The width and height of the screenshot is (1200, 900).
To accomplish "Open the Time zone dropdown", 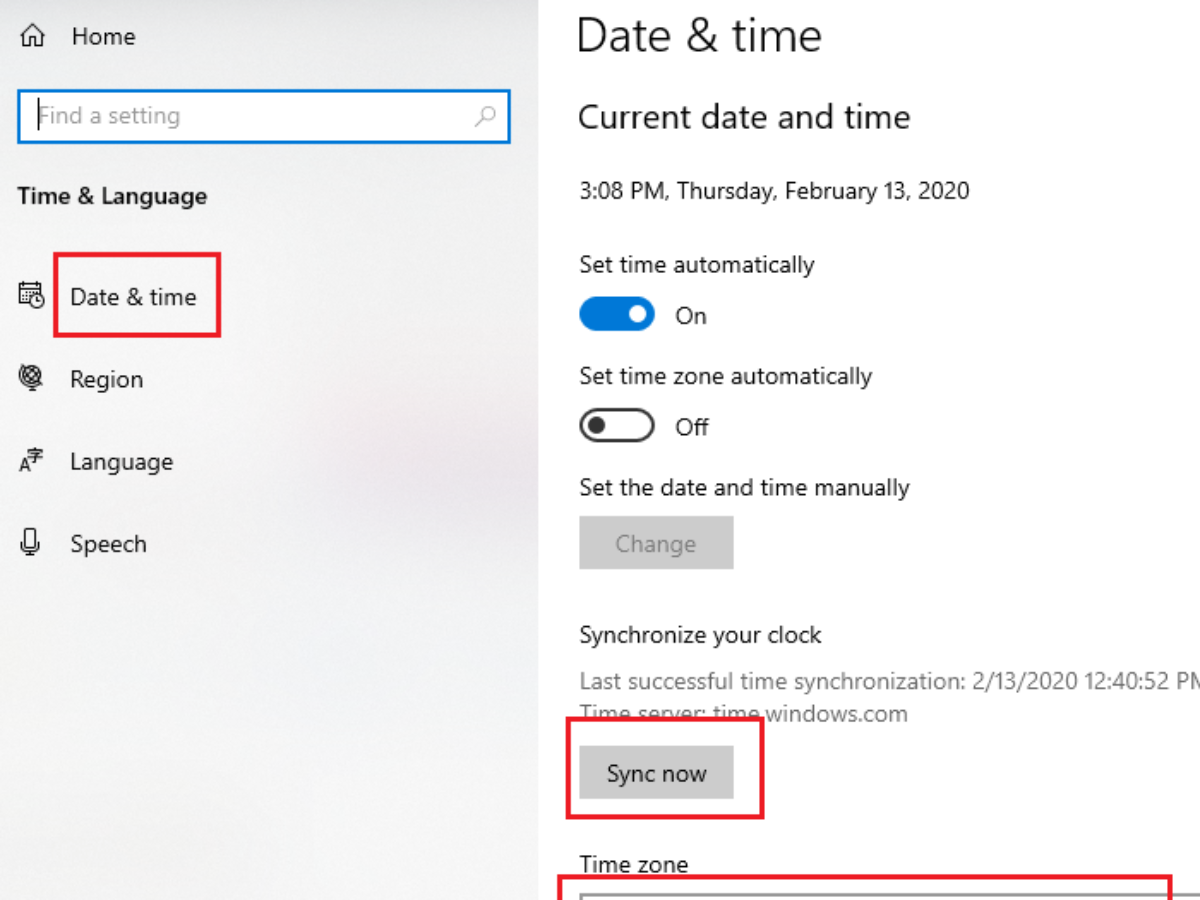I will coord(870,890).
